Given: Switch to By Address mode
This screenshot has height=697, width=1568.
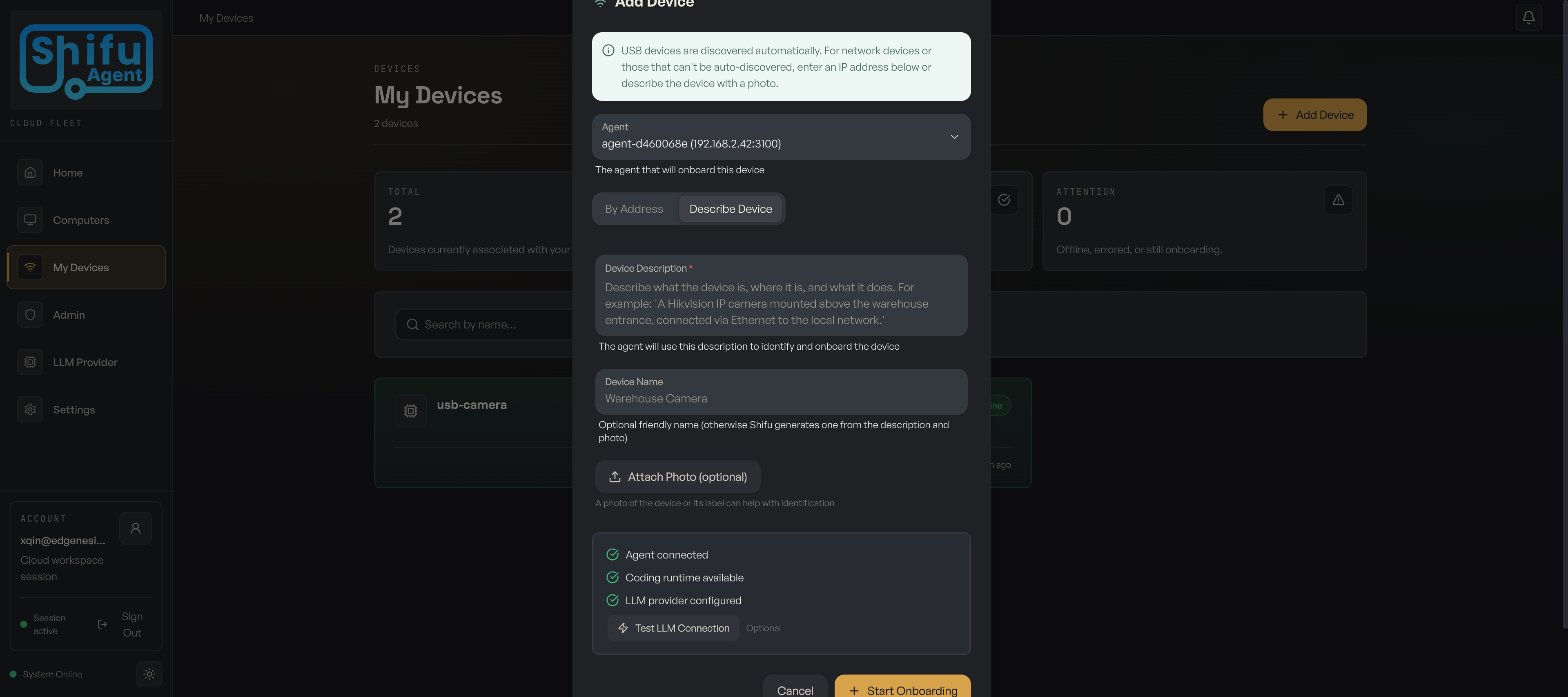Looking at the screenshot, I should pyautogui.click(x=634, y=208).
